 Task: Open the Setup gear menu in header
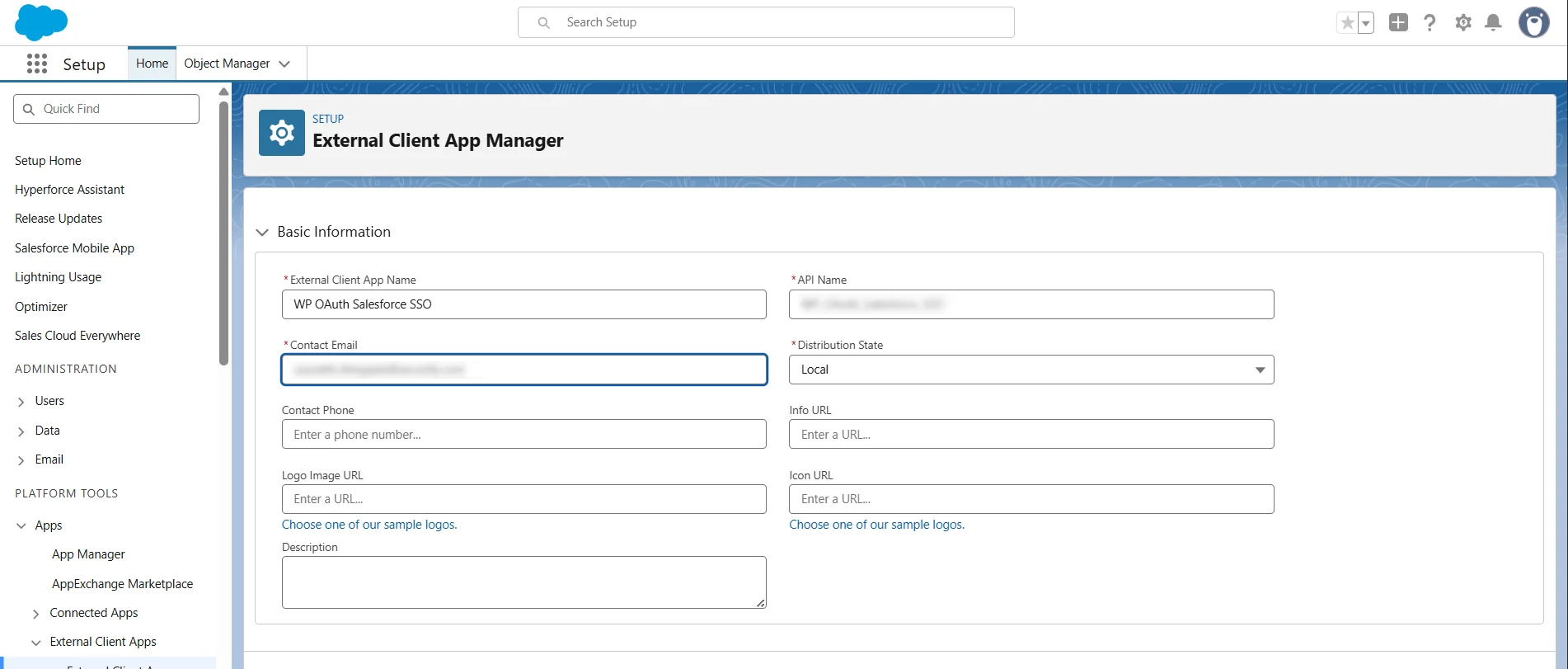coord(1463,22)
